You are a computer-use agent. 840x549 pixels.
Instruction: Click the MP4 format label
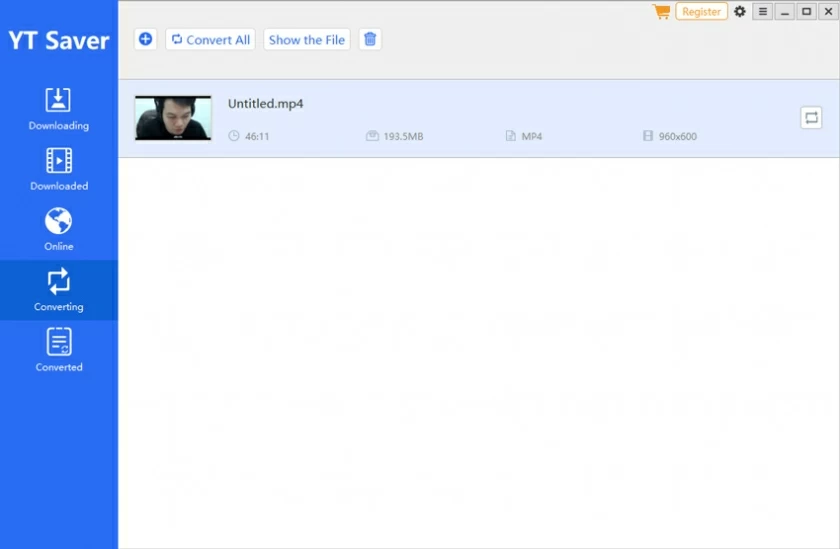point(531,136)
